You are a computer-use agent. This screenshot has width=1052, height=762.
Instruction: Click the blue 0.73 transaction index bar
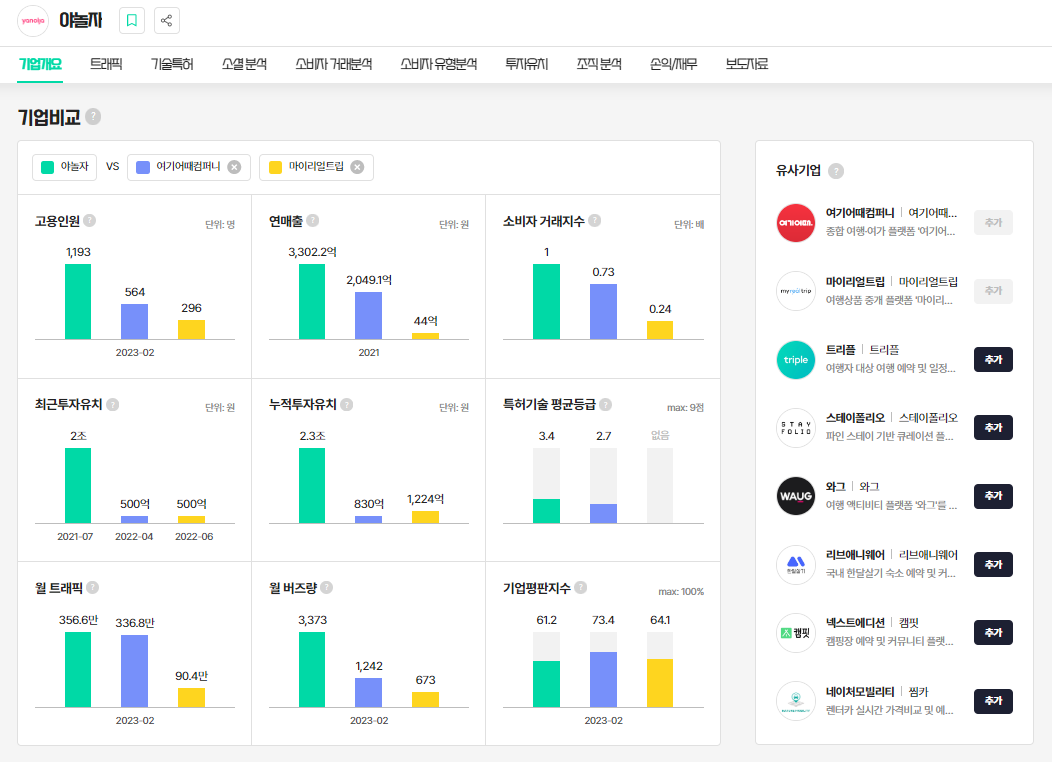point(603,312)
